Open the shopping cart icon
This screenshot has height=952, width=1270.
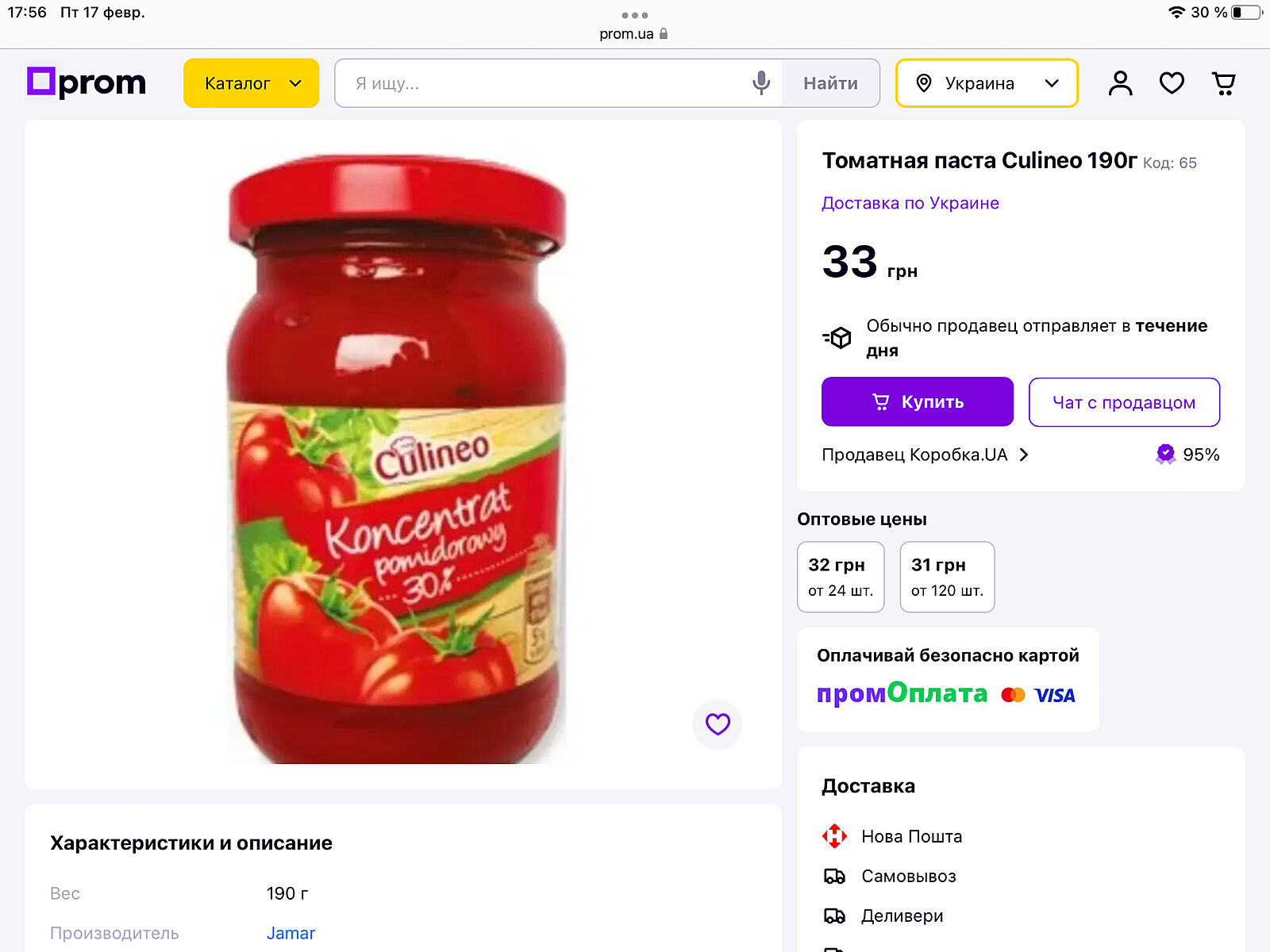[1224, 83]
